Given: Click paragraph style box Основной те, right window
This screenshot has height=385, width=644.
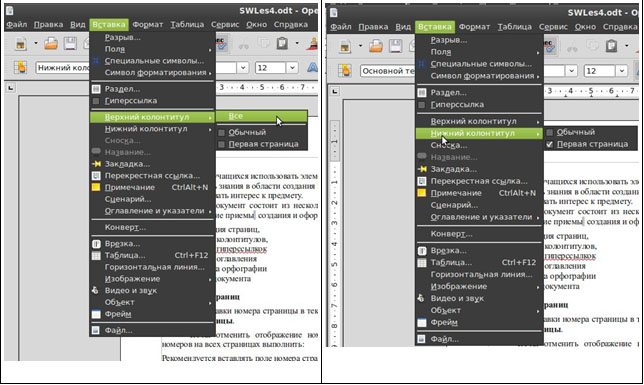Looking at the screenshot, I should tap(388, 71).
